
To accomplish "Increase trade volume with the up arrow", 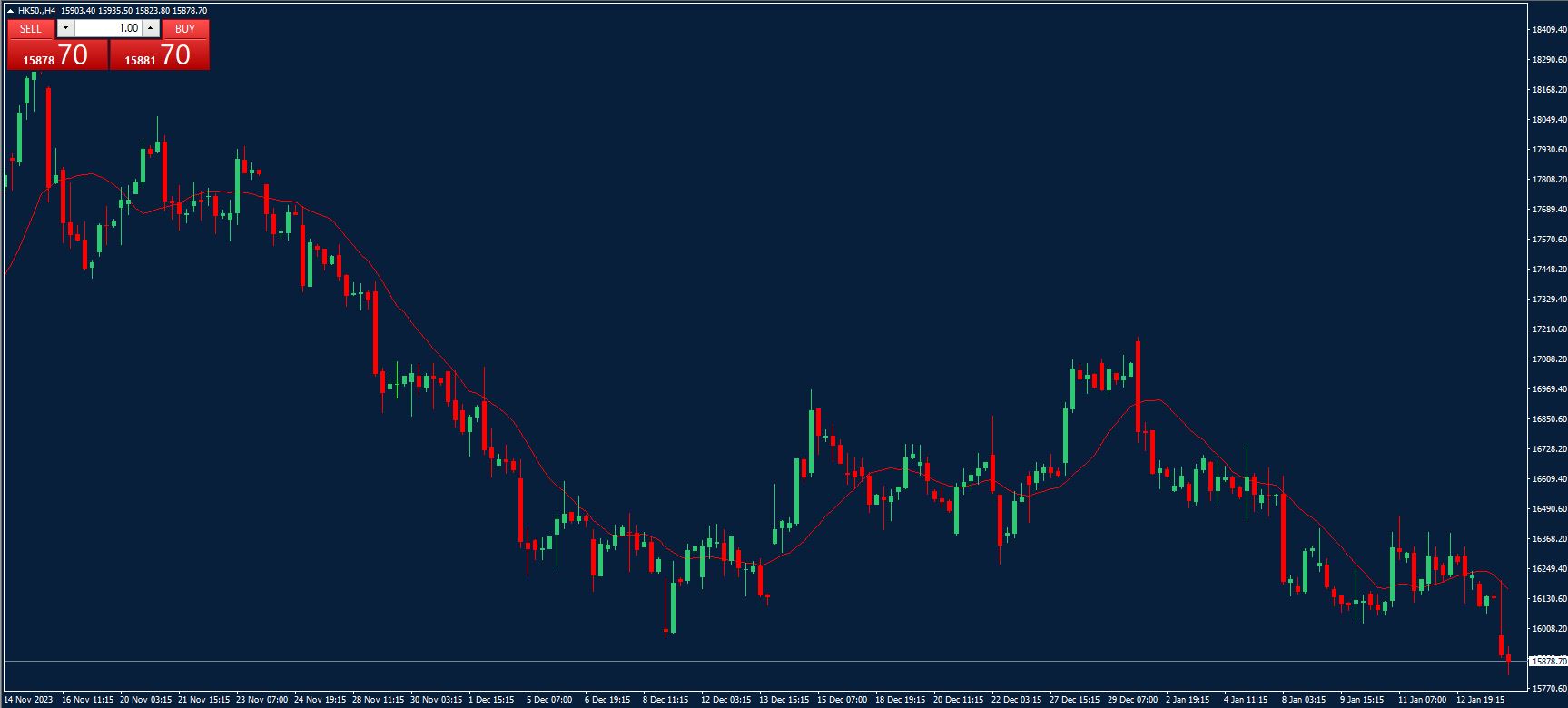I will [151, 29].
